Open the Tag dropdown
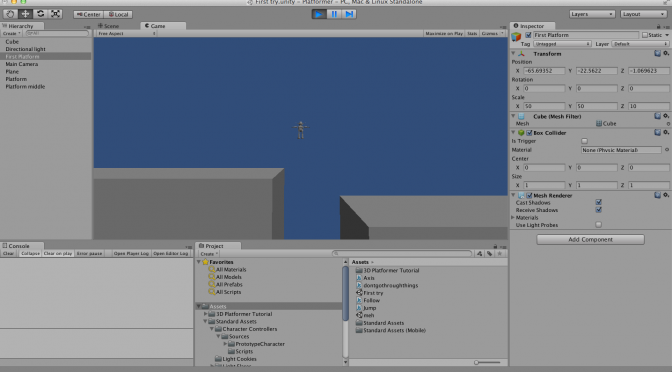This screenshot has width=672, height=372. click(562, 44)
